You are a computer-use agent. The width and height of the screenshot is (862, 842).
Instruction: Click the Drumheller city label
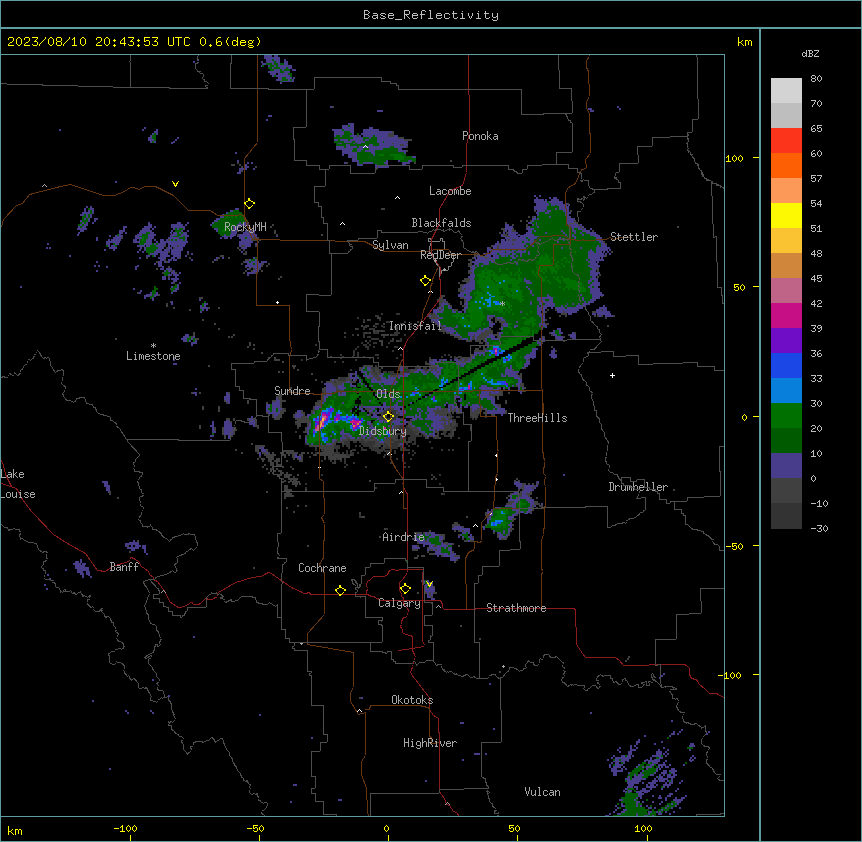coord(638,487)
